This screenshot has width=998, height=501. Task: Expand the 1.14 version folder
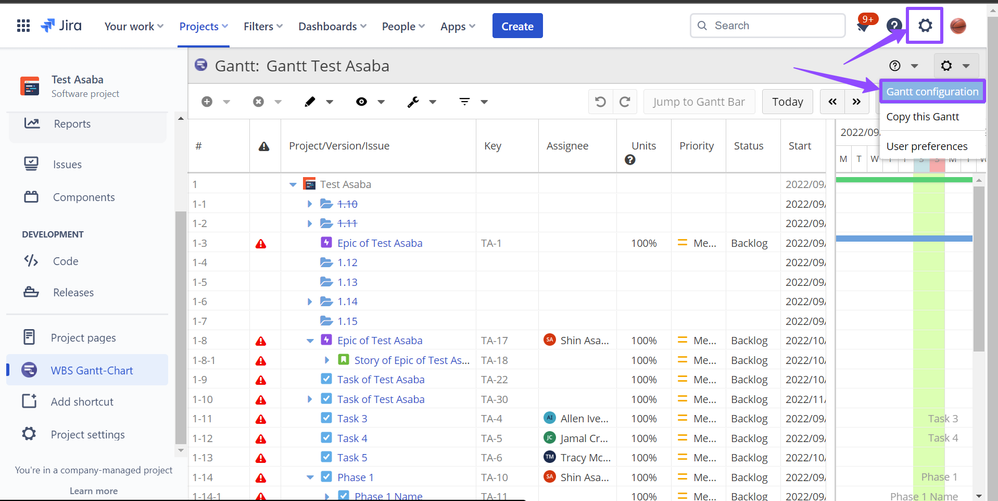310,301
